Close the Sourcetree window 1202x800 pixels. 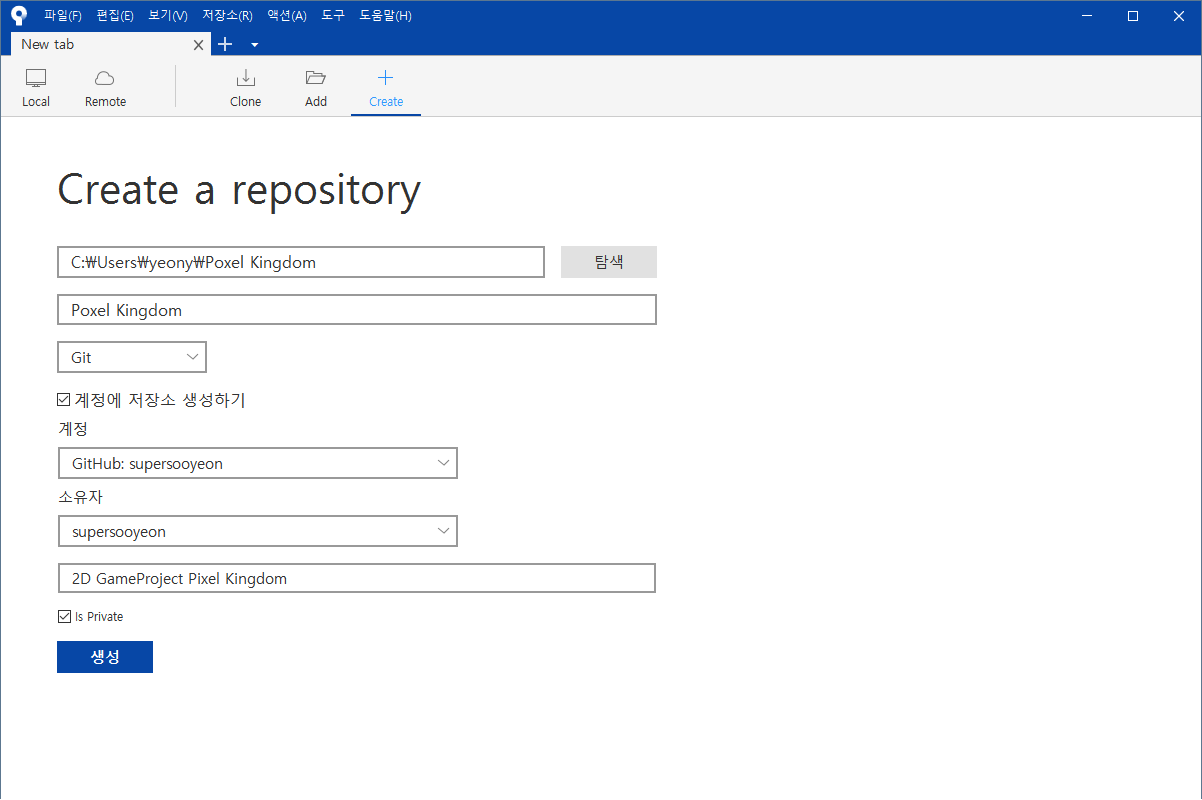1179,15
